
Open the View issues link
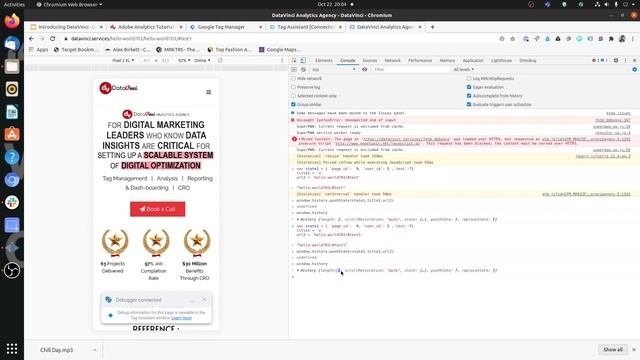pyautogui.click(x=618, y=113)
